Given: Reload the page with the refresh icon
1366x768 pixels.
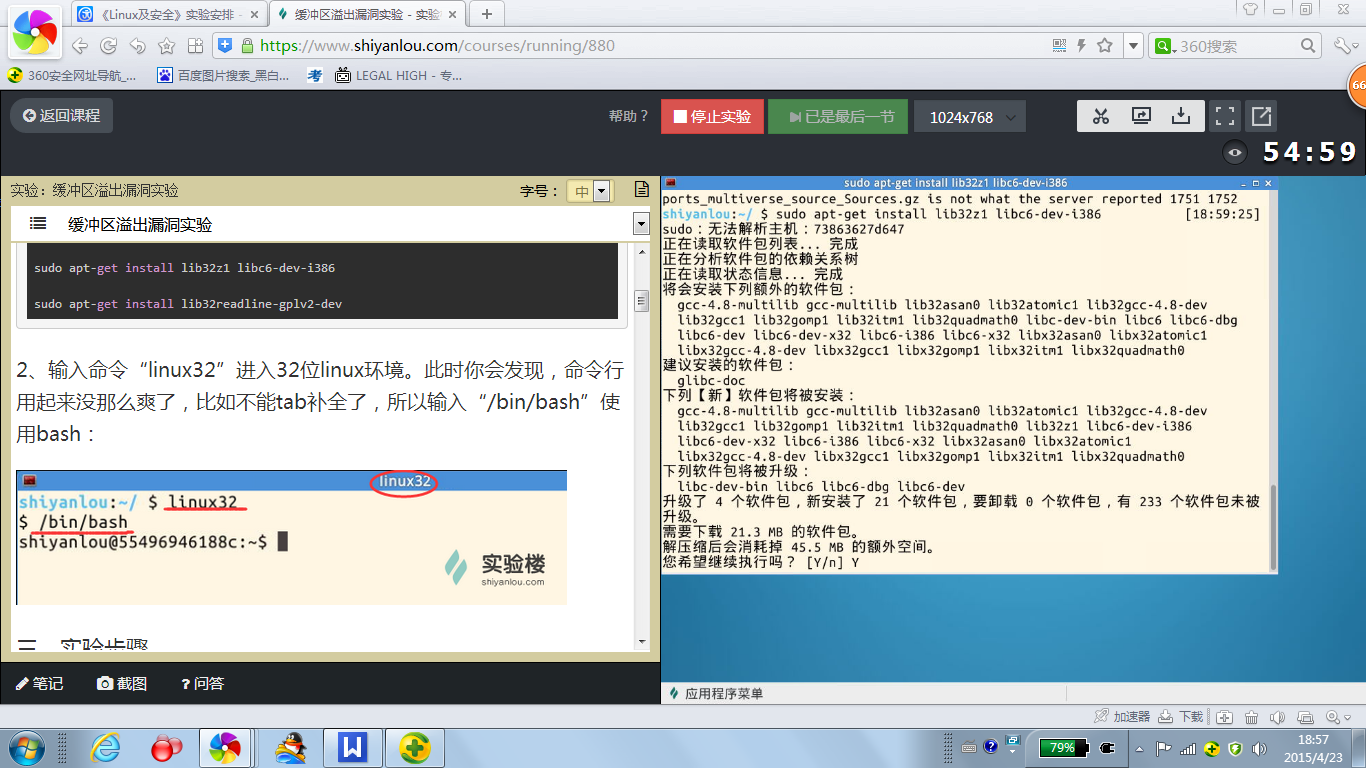Looking at the screenshot, I should [x=109, y=46].
